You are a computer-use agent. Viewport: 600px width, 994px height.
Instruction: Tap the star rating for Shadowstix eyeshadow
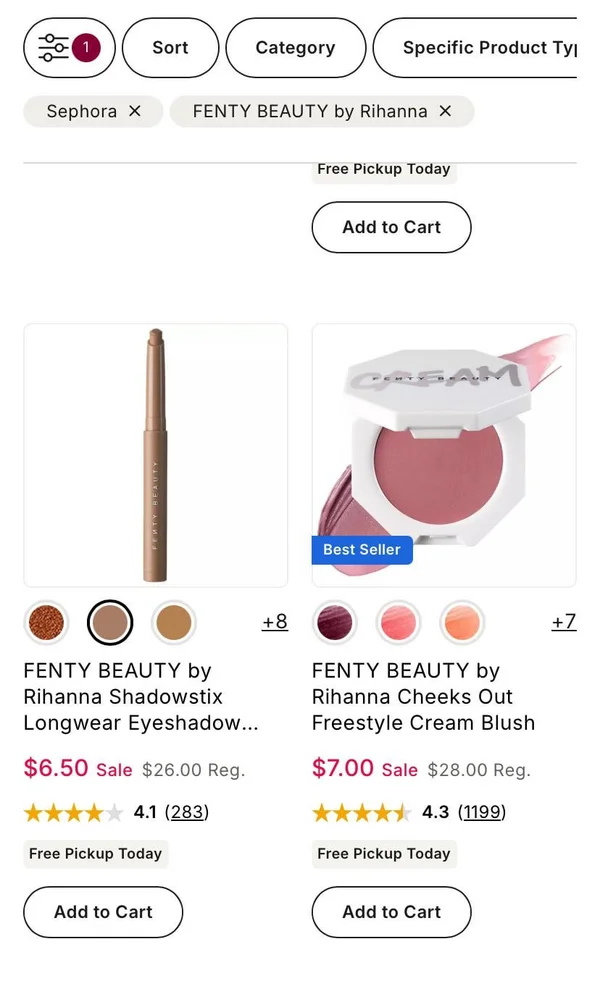coord(73,812)
